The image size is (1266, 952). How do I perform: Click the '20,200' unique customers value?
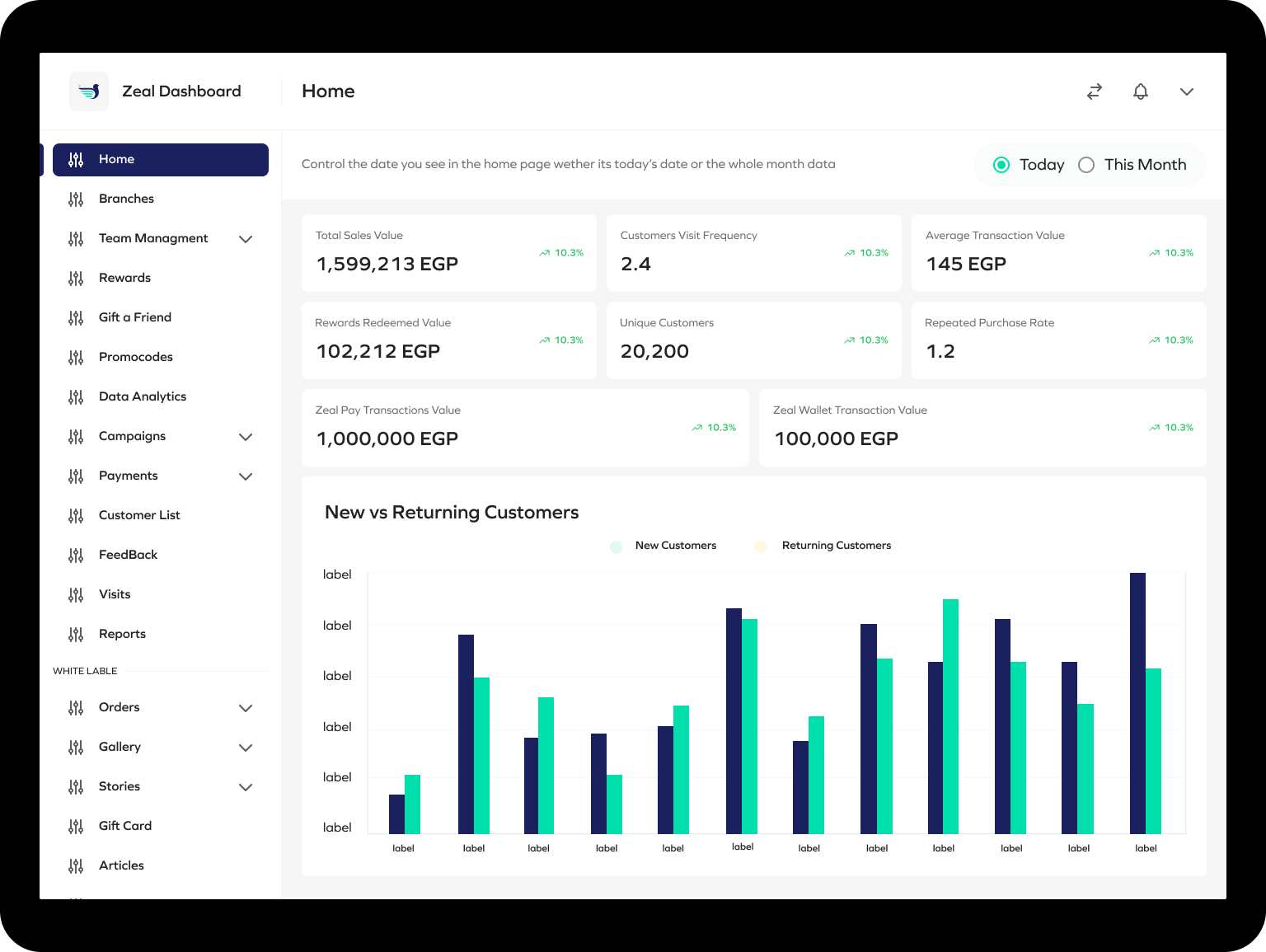[654, 352]
